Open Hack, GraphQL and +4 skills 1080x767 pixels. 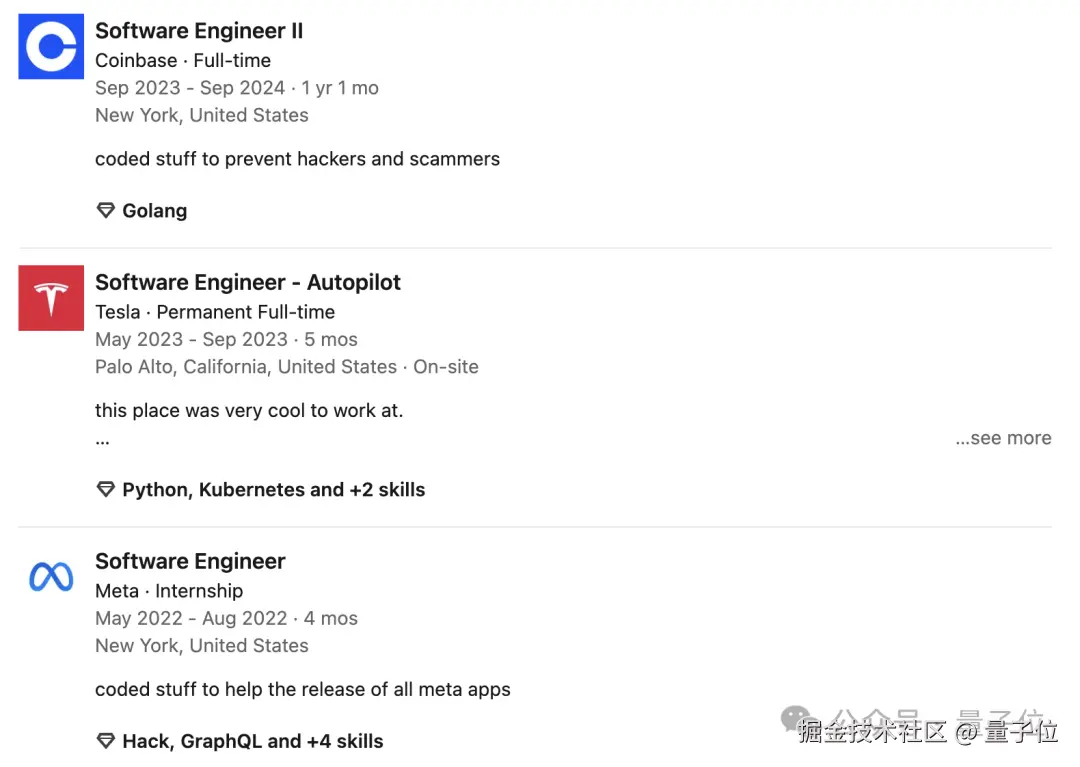click(x=252, y=741)
